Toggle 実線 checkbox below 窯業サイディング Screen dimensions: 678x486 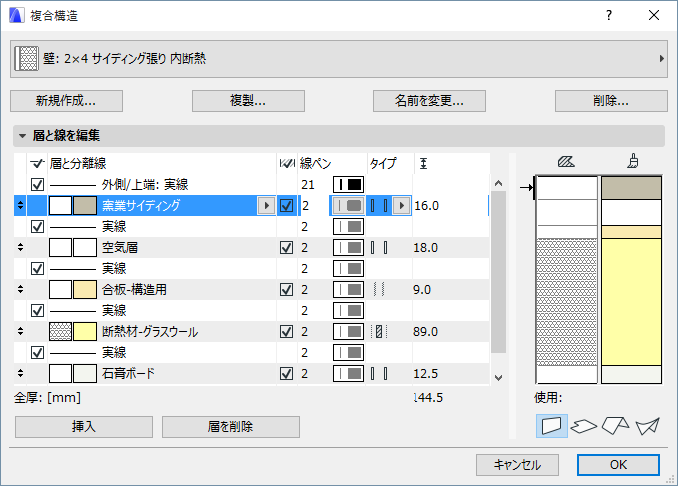pyautogui.click(x=38, y=227)
